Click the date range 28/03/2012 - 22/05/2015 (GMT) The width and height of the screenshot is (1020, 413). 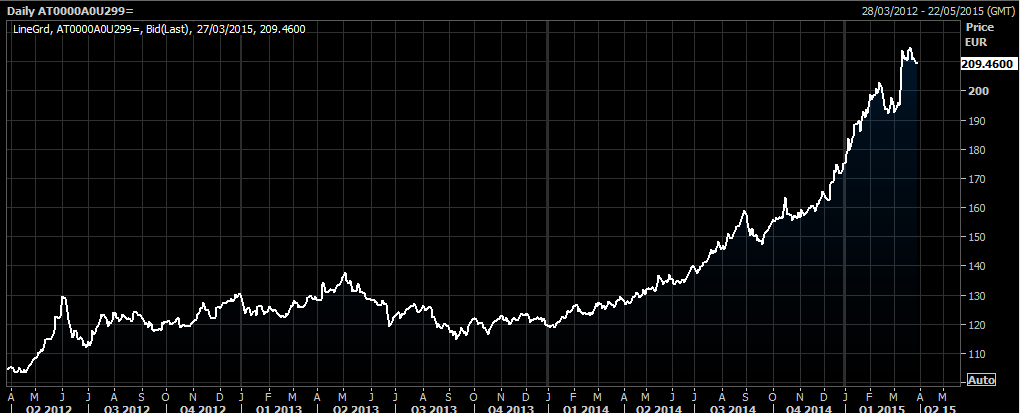pos(937,11)
